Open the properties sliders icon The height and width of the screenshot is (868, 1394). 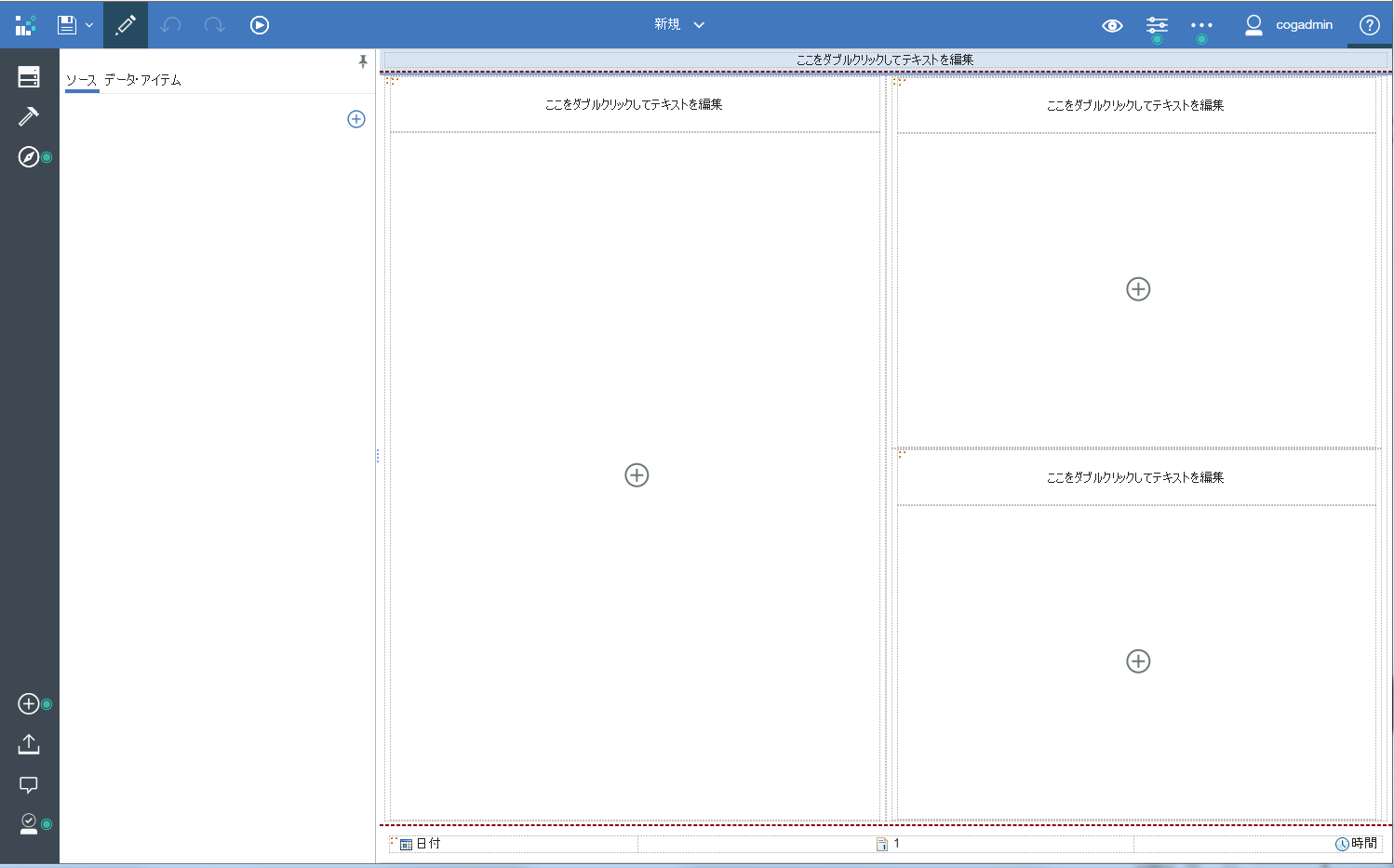tap(1157, 25)
